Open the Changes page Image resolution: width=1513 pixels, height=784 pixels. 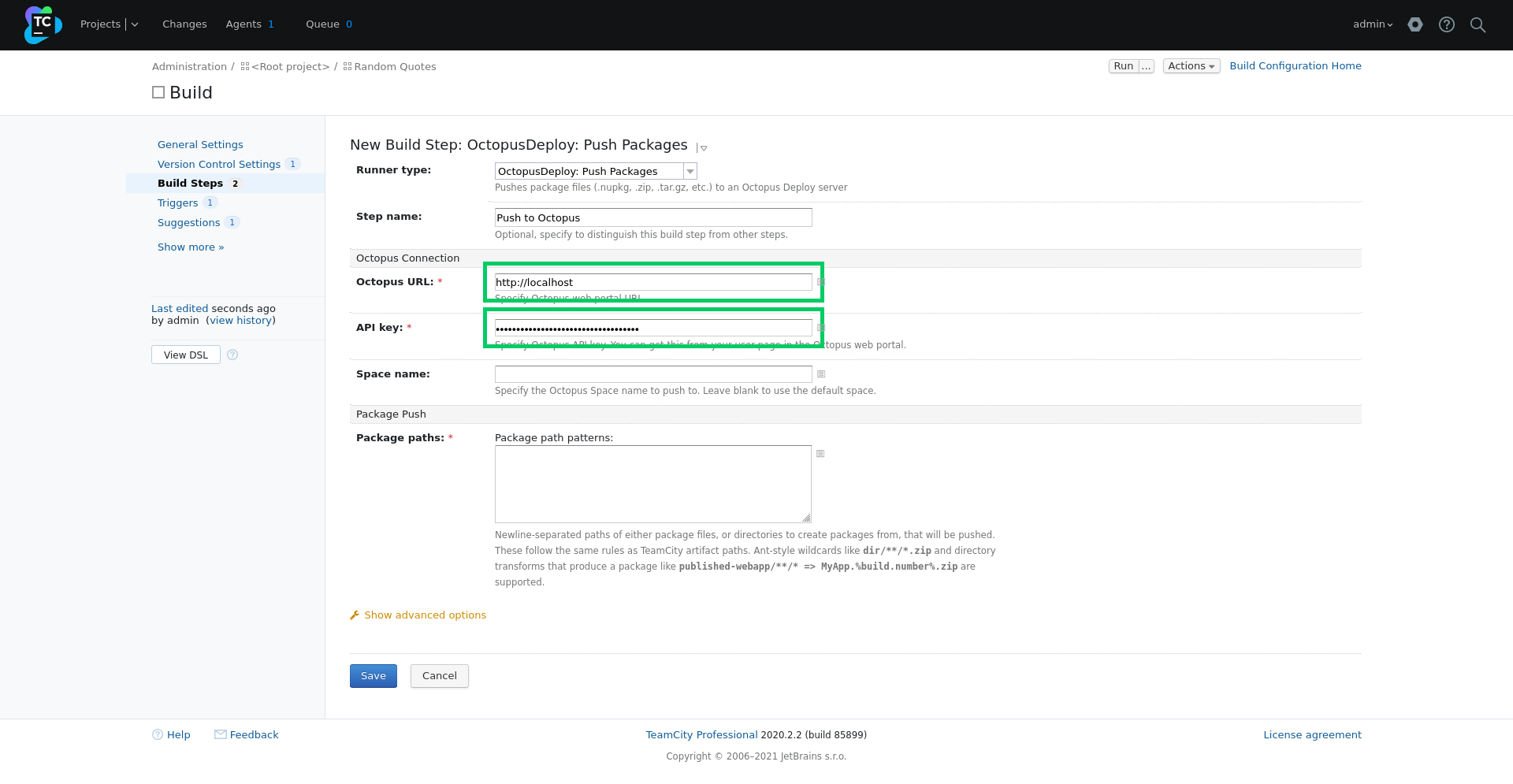click(x=184, y=24)
